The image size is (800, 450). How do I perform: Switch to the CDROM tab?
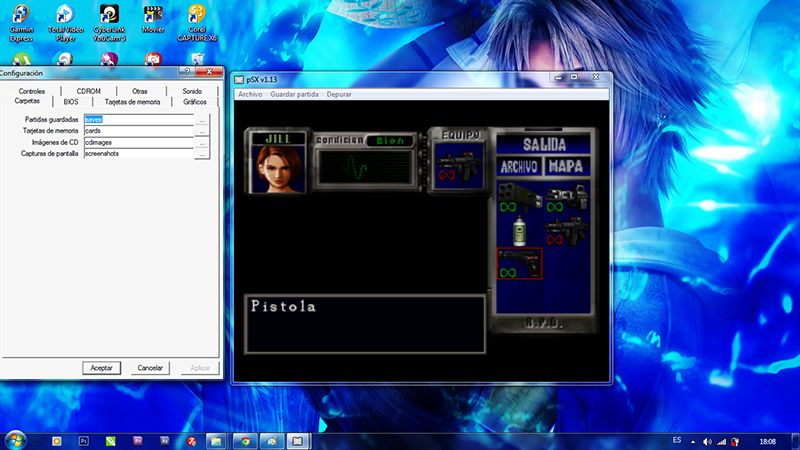(x=89, y=91)
